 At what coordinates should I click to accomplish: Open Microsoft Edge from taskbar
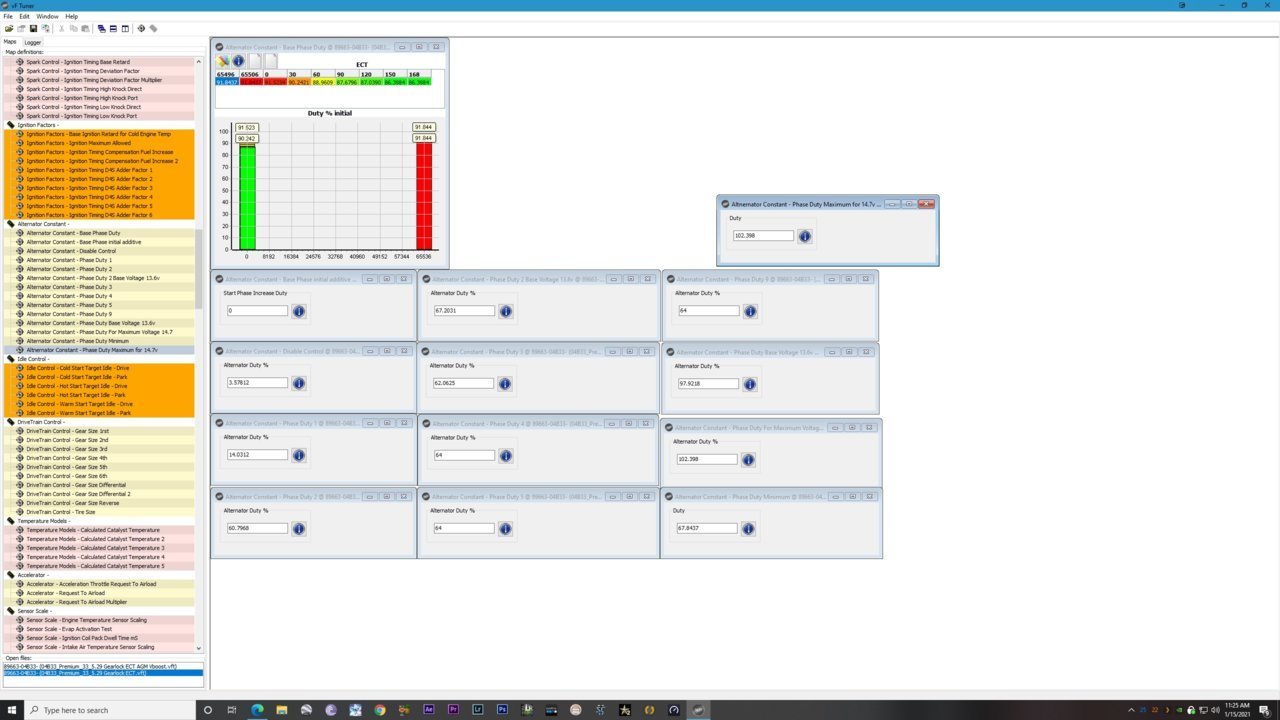tap(257, 709)
